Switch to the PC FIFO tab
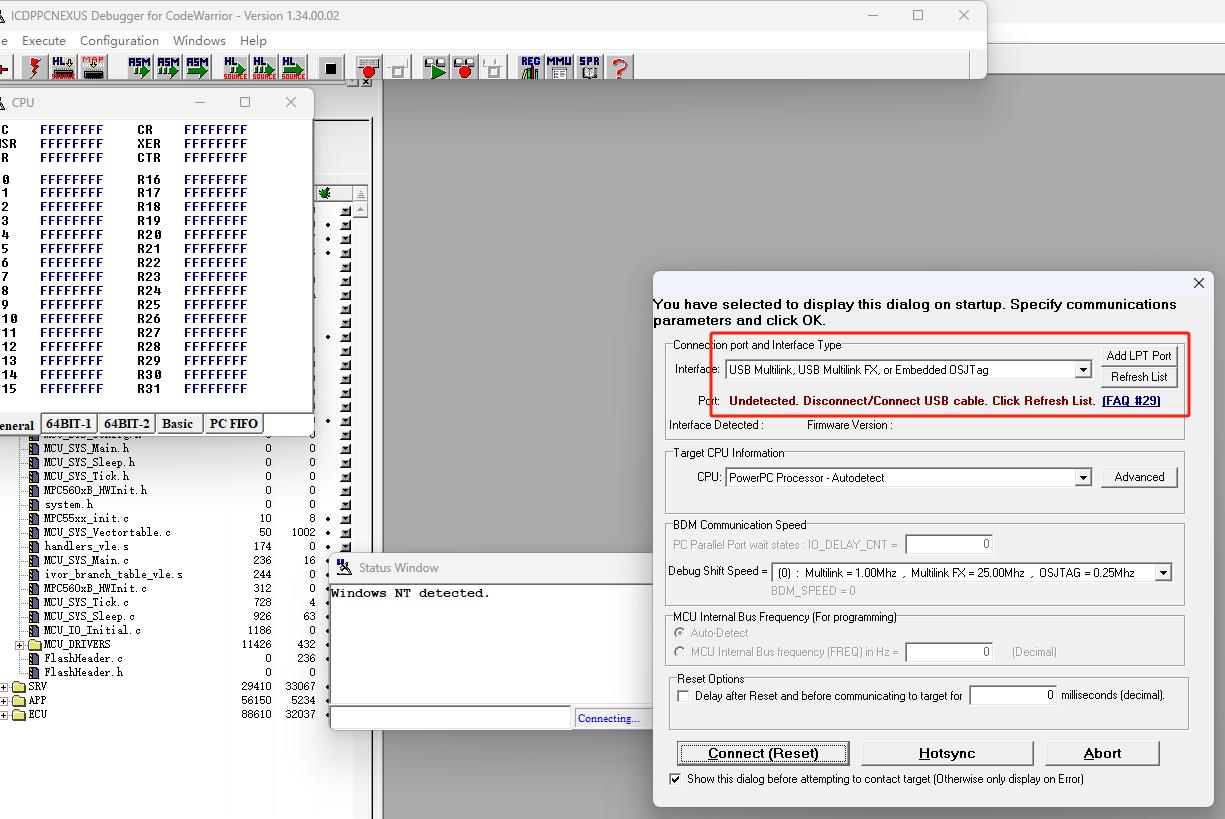The width and height of the screenshot is (1225, 819). 233,424
